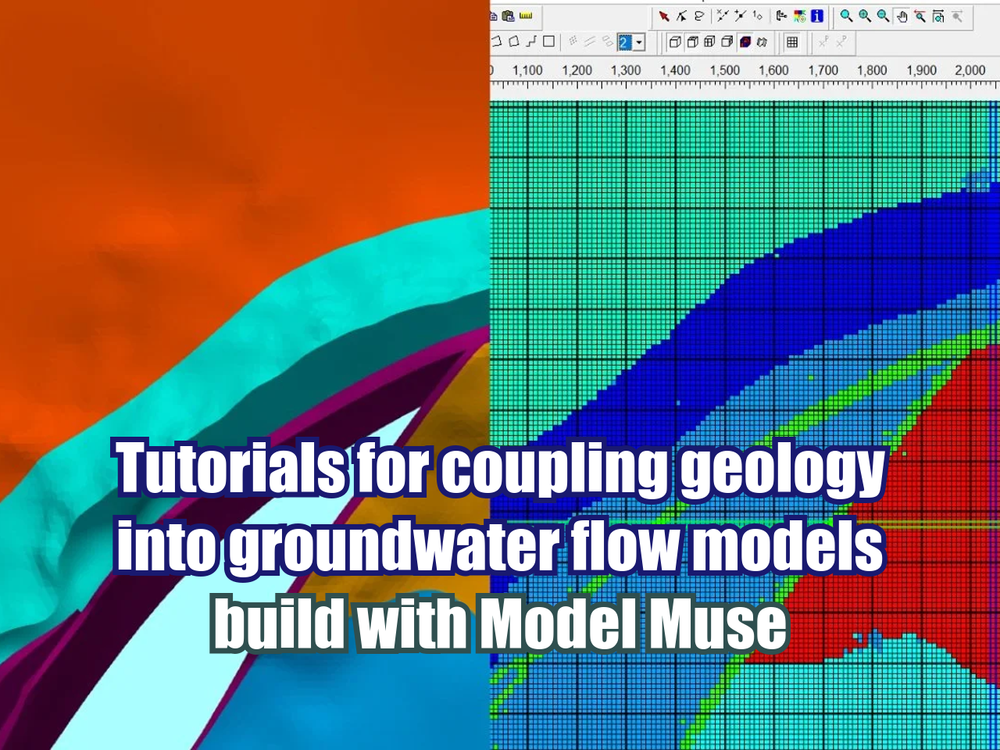The height and width of the screenshot is (750, 1000).
Task: Click the boxed magnifier zoom-to-extents icon
Action: 938,16
